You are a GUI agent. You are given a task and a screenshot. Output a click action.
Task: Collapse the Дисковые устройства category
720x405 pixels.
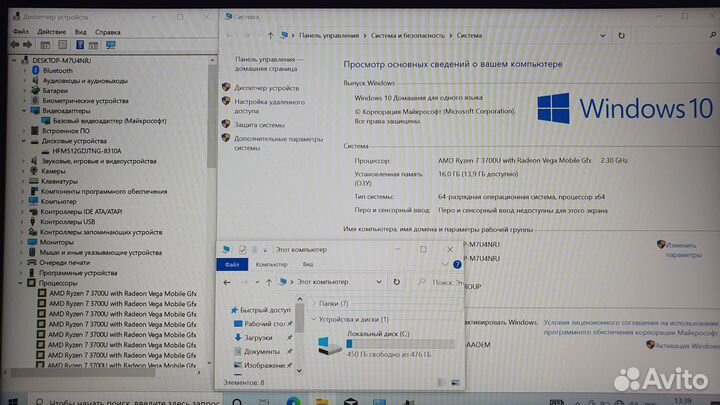[x=23, y=141]
